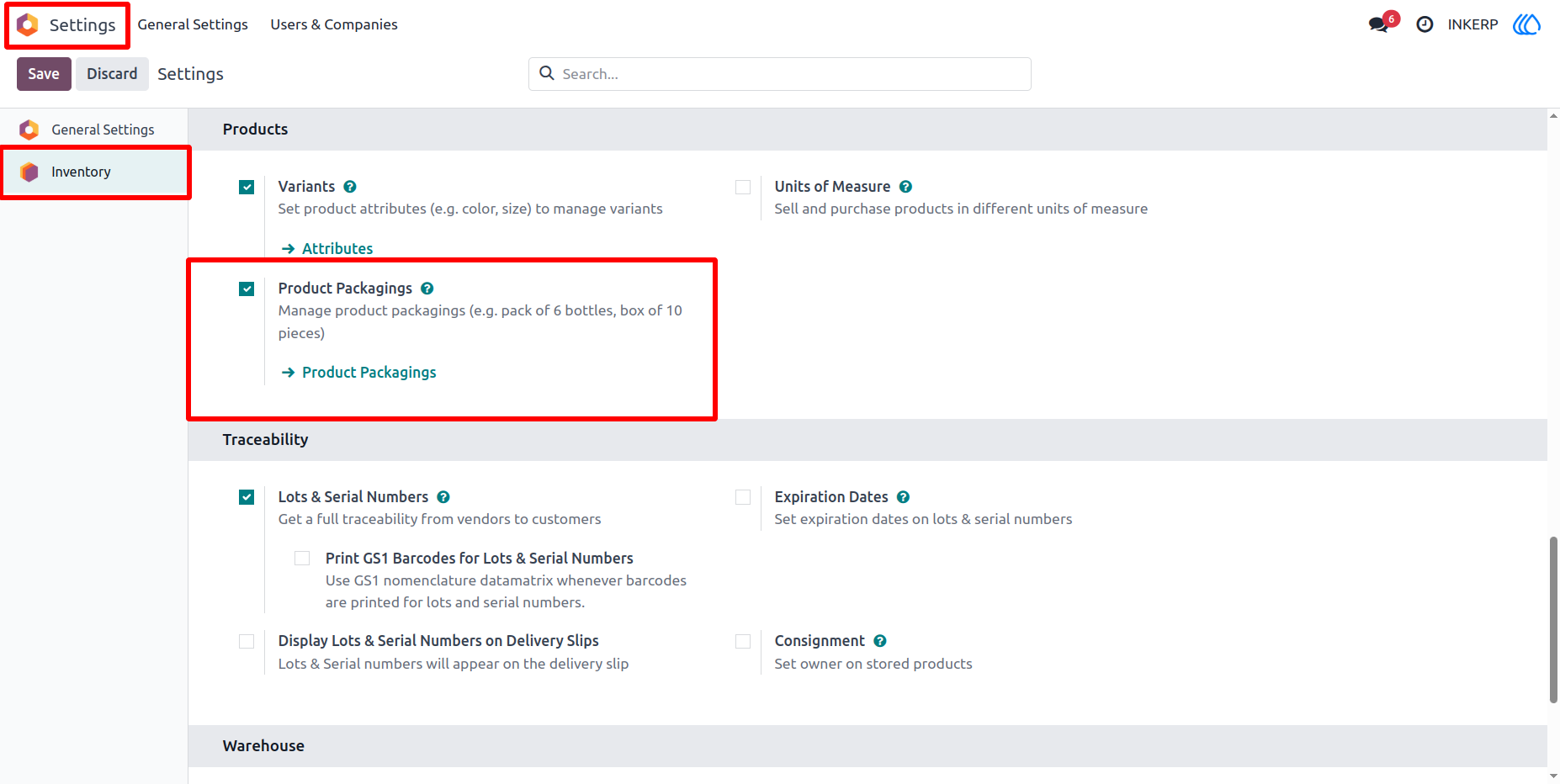Viewport: 1560px width, 784px height.
Task: Enable the Consignment checkbox
Action: tap(743, 641)
